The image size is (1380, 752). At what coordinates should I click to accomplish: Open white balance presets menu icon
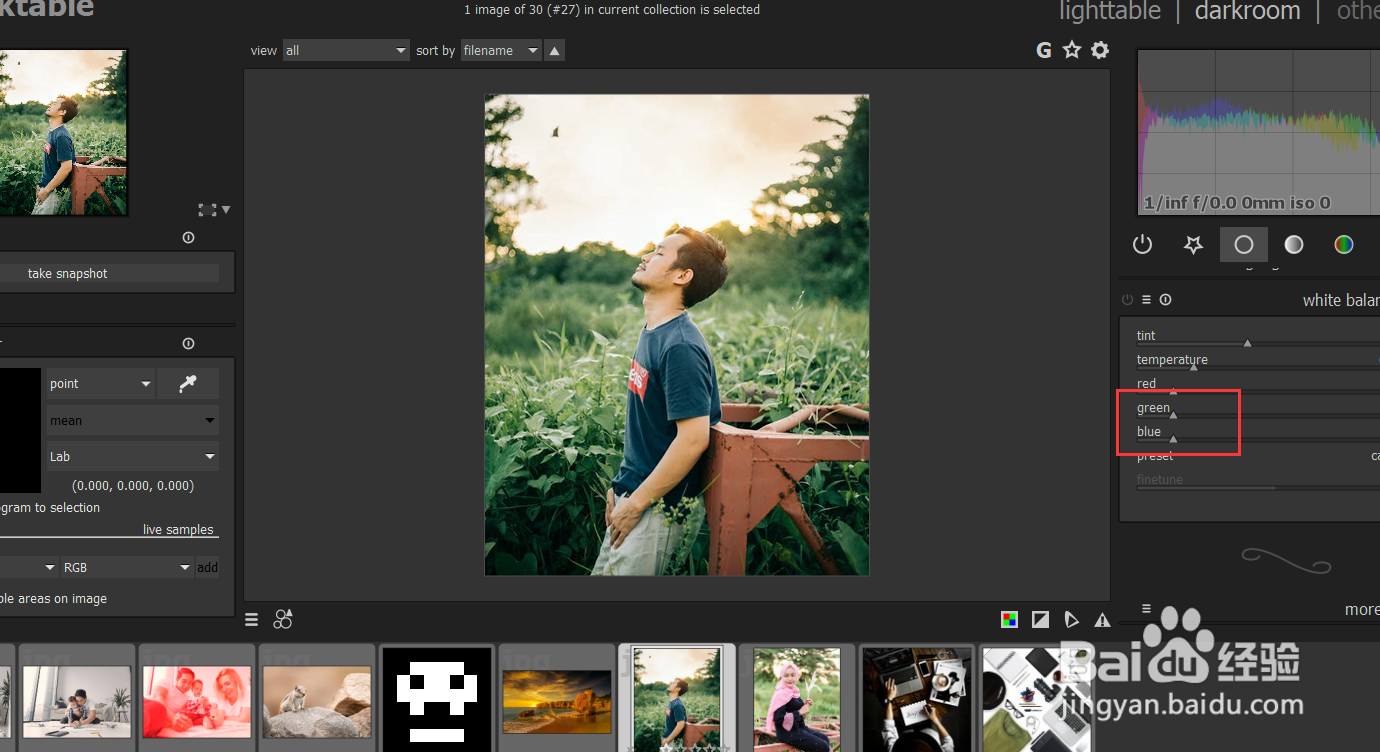(1147, 300)
